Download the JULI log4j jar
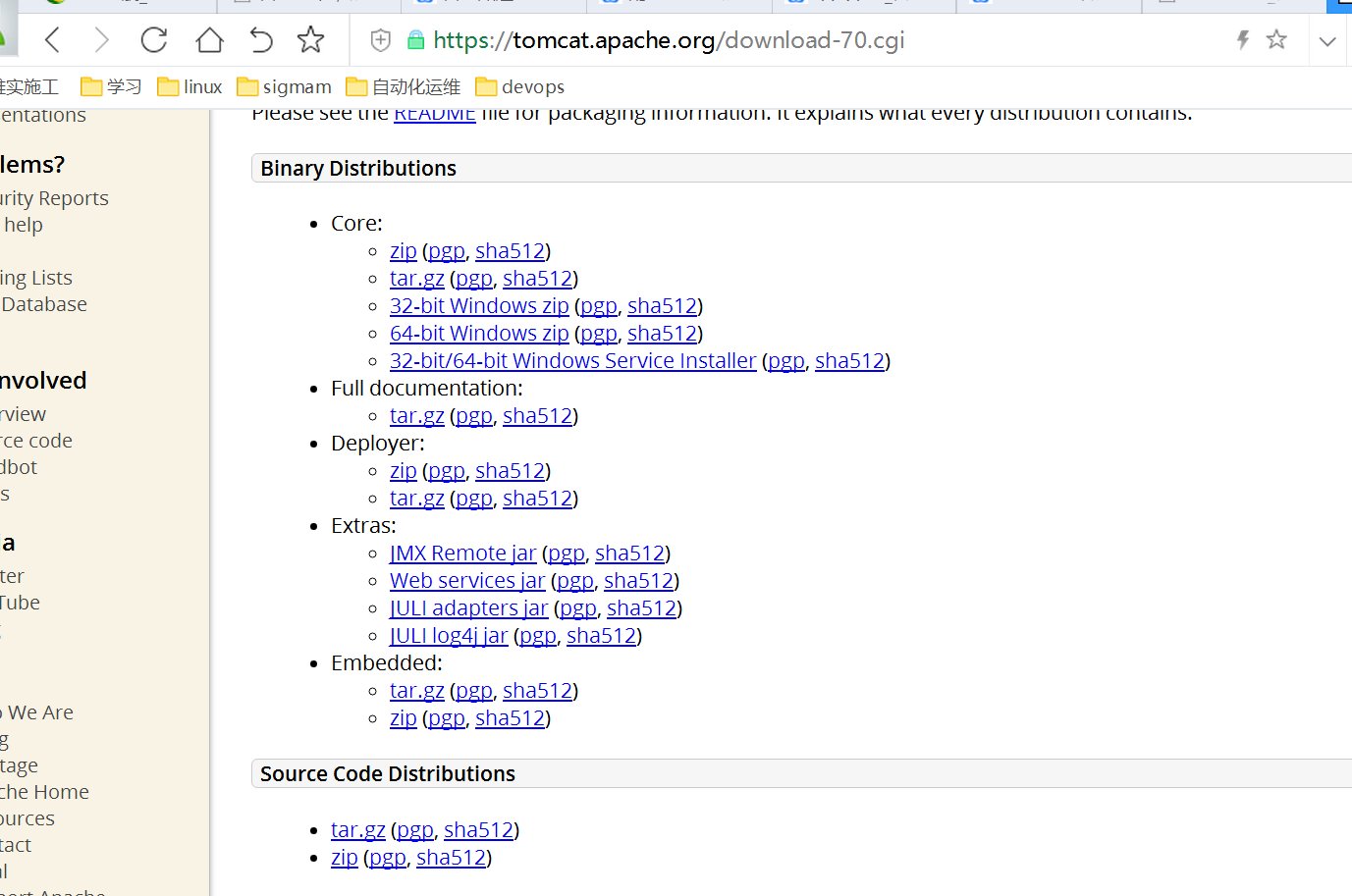The width and height of the screenshot is (1352, 896). [449, 636]
